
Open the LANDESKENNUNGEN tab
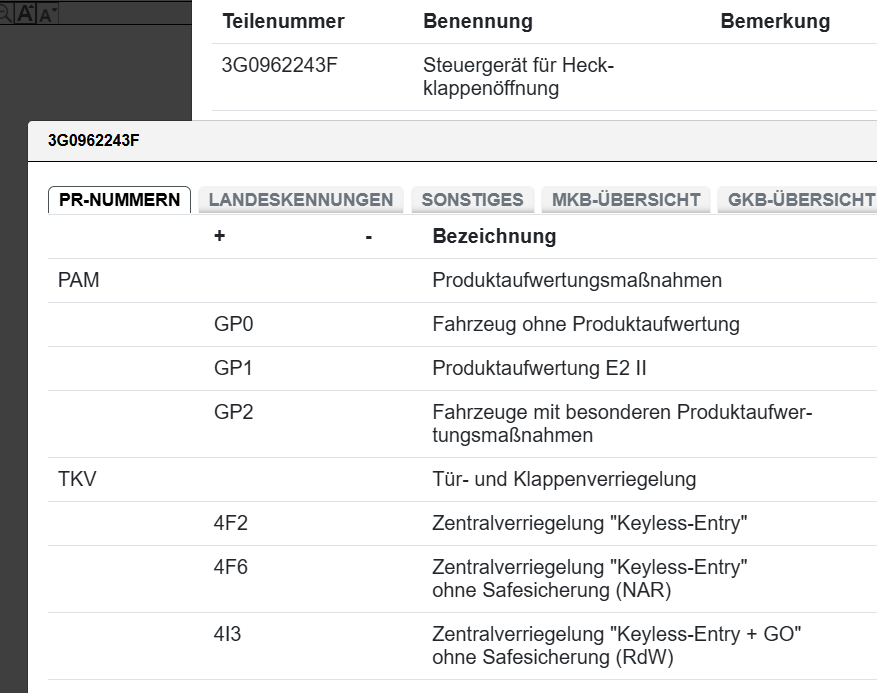301,200
